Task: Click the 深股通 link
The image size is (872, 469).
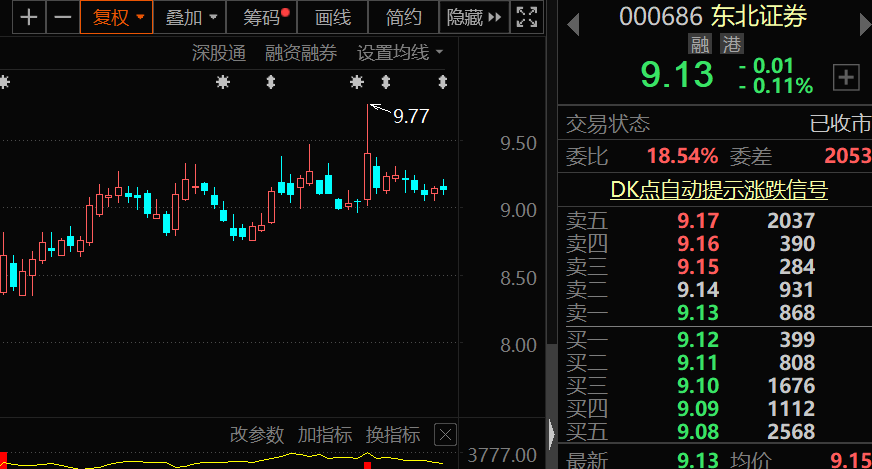Action: coord(219,53)
